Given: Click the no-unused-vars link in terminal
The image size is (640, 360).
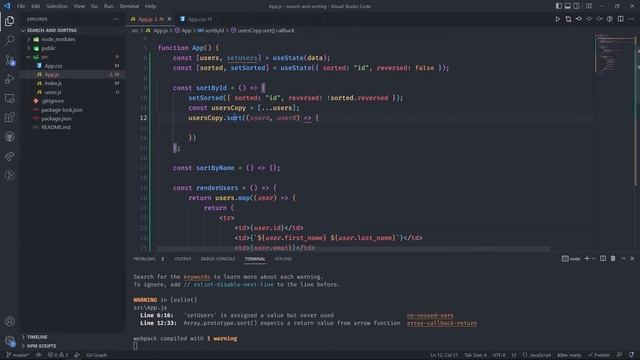Looking at the screenshot, I should click(430, 315).
